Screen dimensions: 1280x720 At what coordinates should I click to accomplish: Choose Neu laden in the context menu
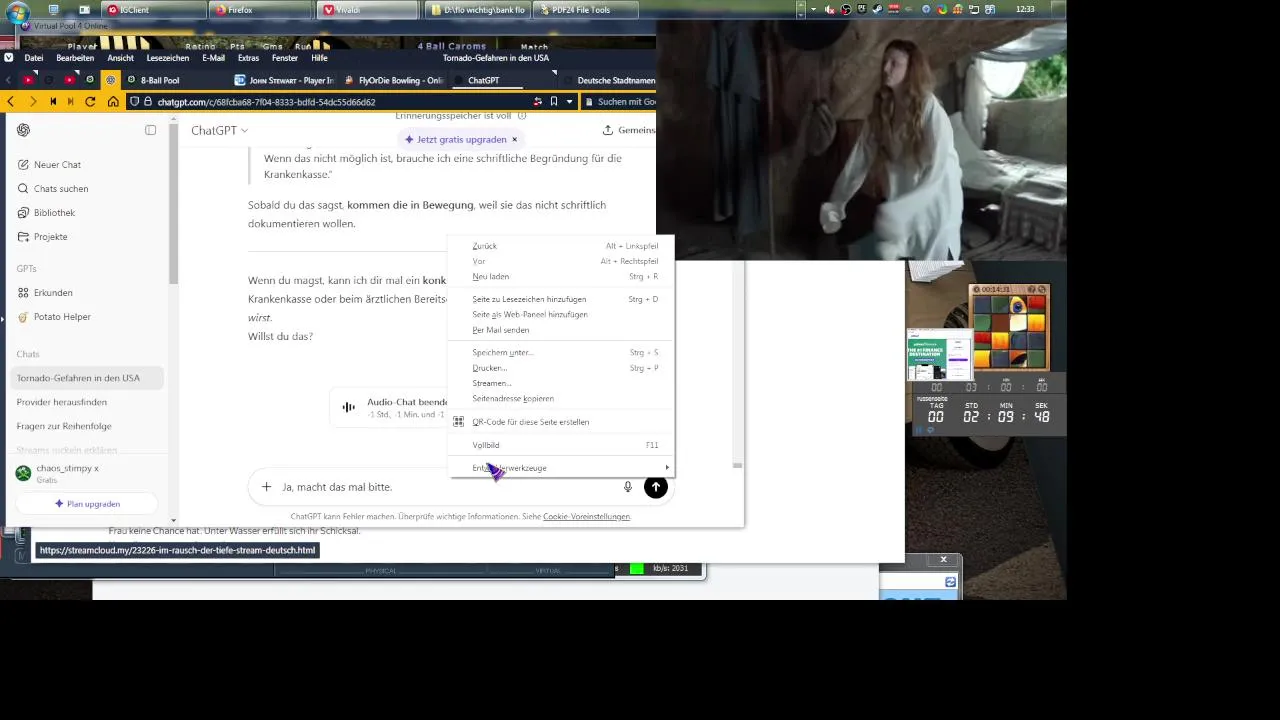[x=562, y=276]
